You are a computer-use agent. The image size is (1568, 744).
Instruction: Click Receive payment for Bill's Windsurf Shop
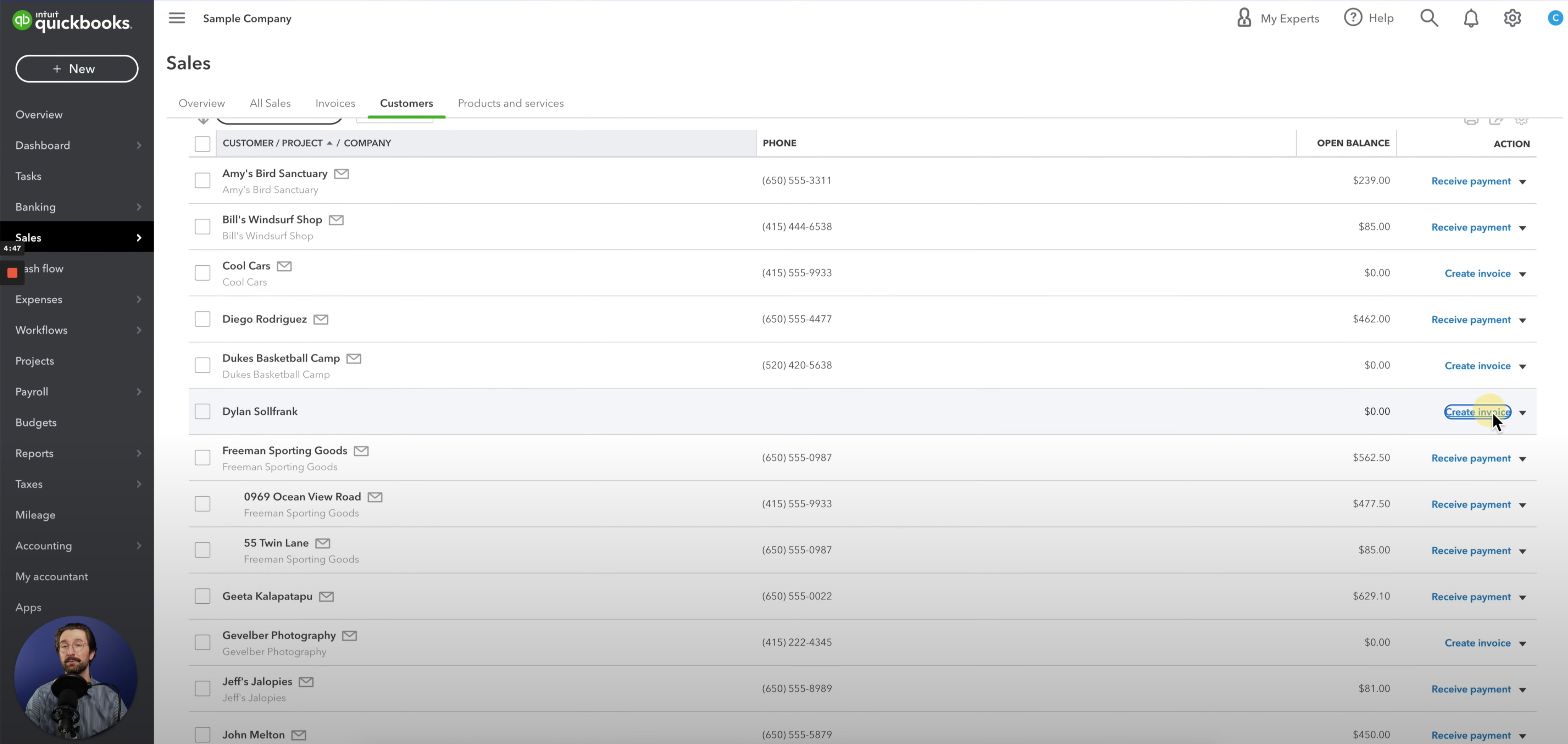[1471, 227]
